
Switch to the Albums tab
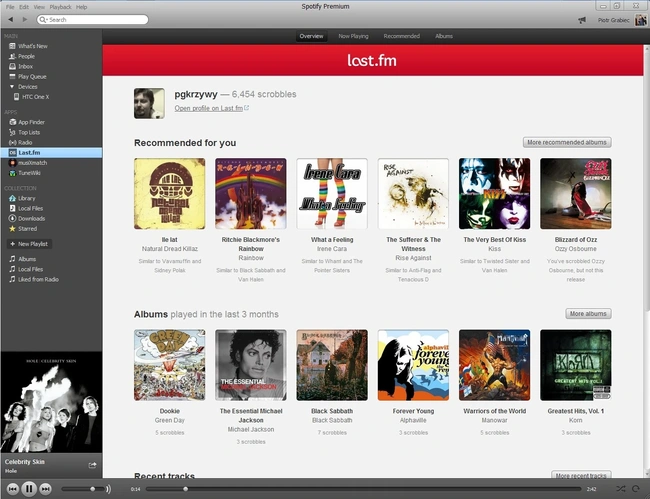[444, 36]
